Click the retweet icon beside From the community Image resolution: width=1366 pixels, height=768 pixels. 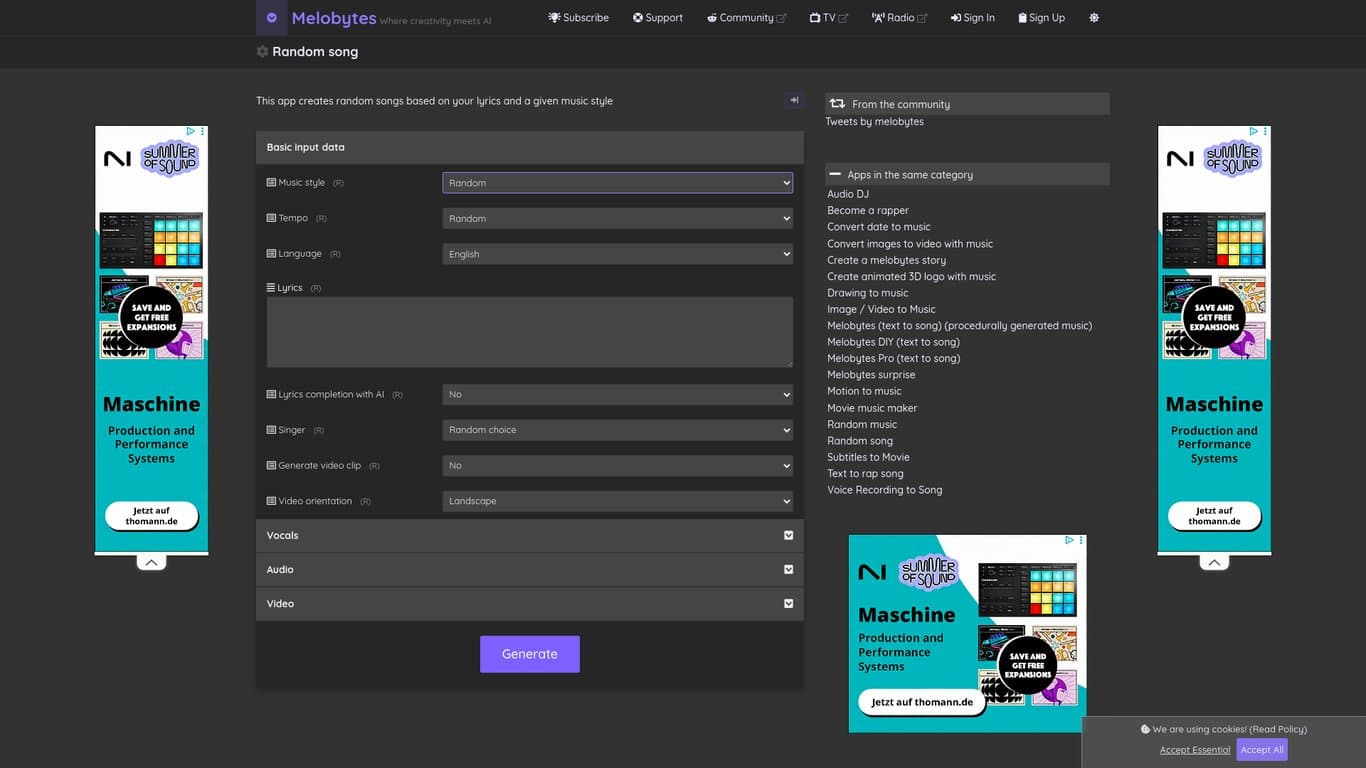click(837, 104)
